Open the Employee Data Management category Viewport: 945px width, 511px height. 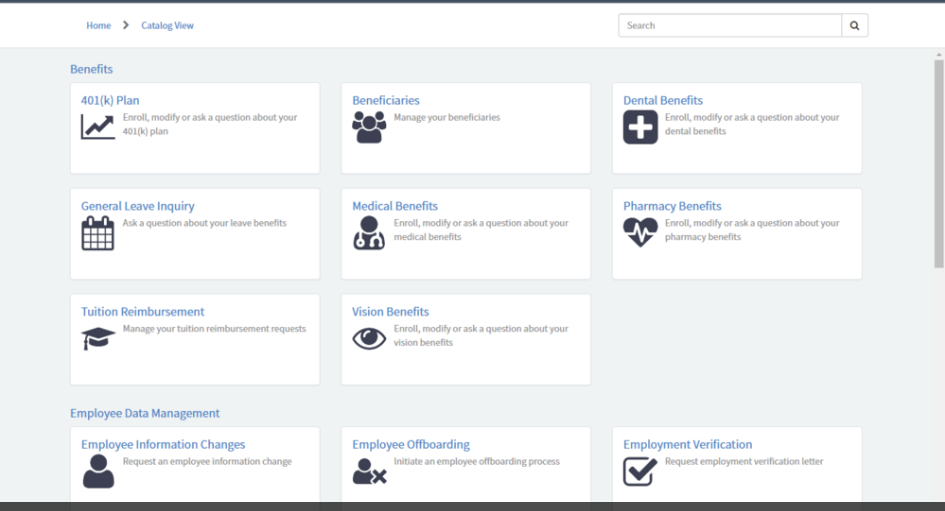[x=145, y=413]
